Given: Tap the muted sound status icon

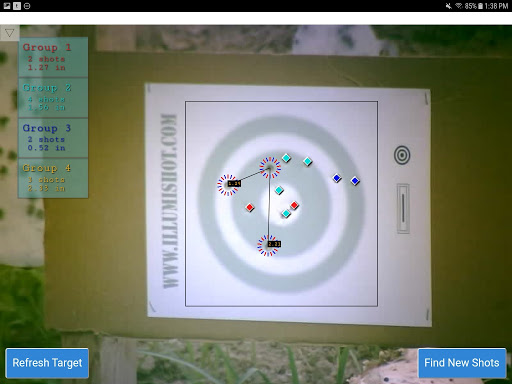Looking at the screenshot, I should (449, 6).
